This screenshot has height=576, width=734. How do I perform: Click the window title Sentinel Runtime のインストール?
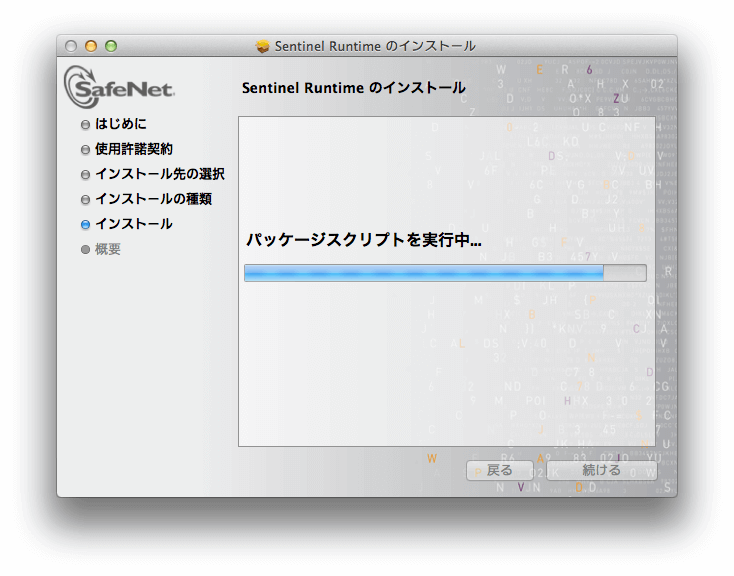[x=375, y=46]
